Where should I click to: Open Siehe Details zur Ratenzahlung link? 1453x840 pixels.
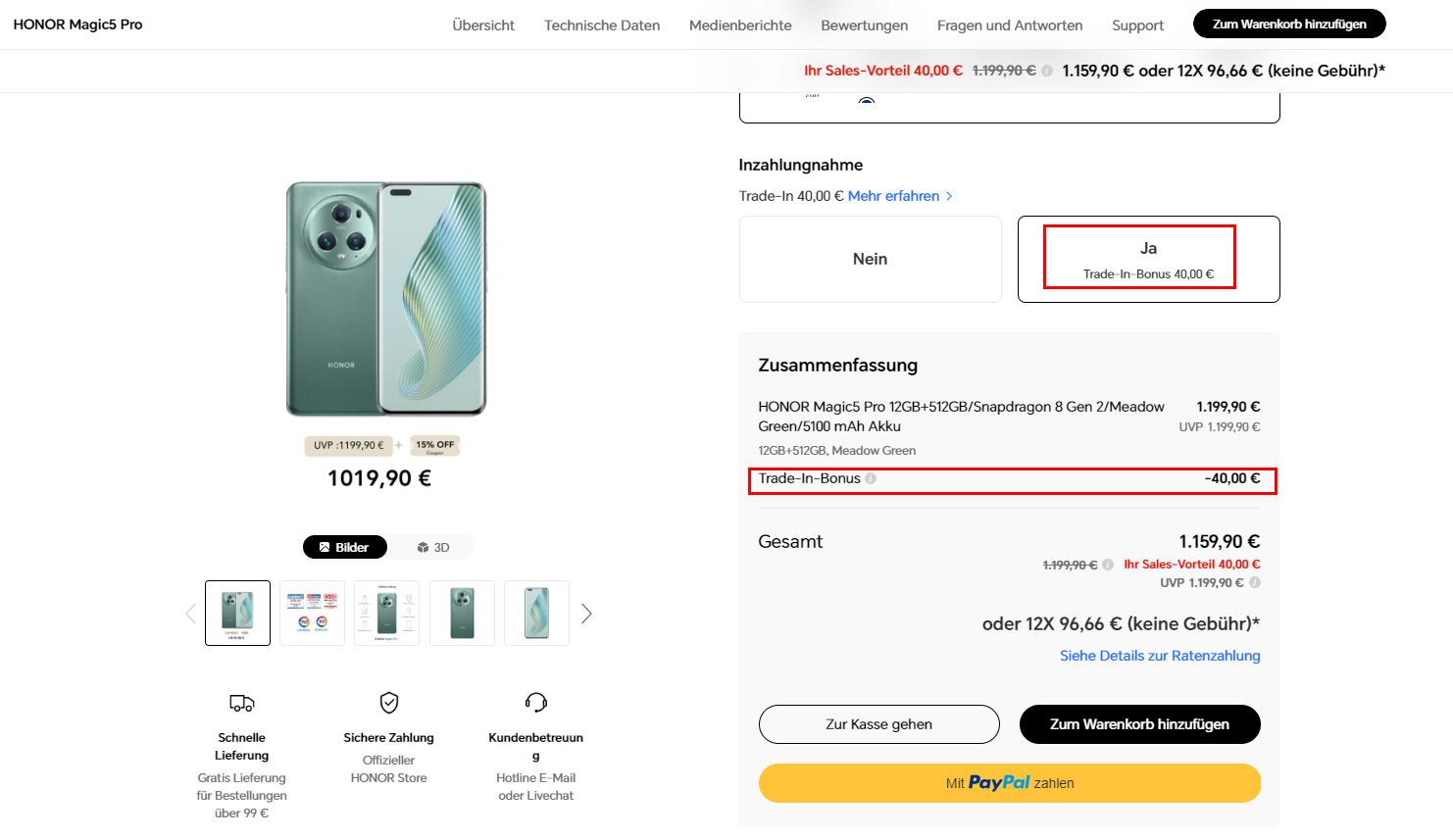click(1160, 656)
